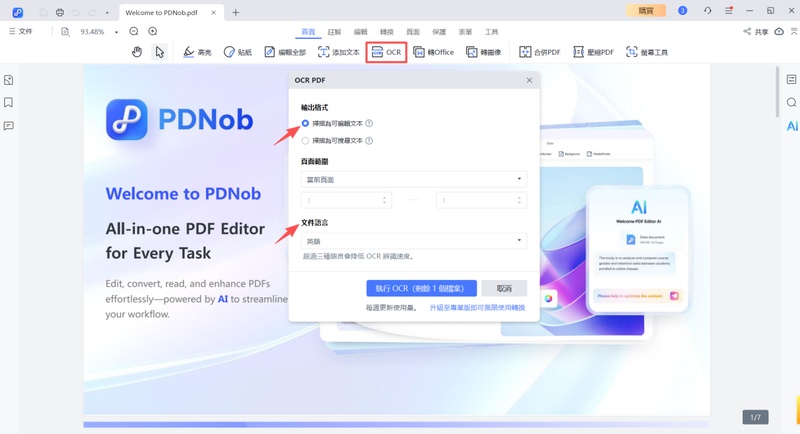The height and width of the screenshot is (434, 800).
Task: Open the AI assistant in right sidebar
Action: (791, 126)
